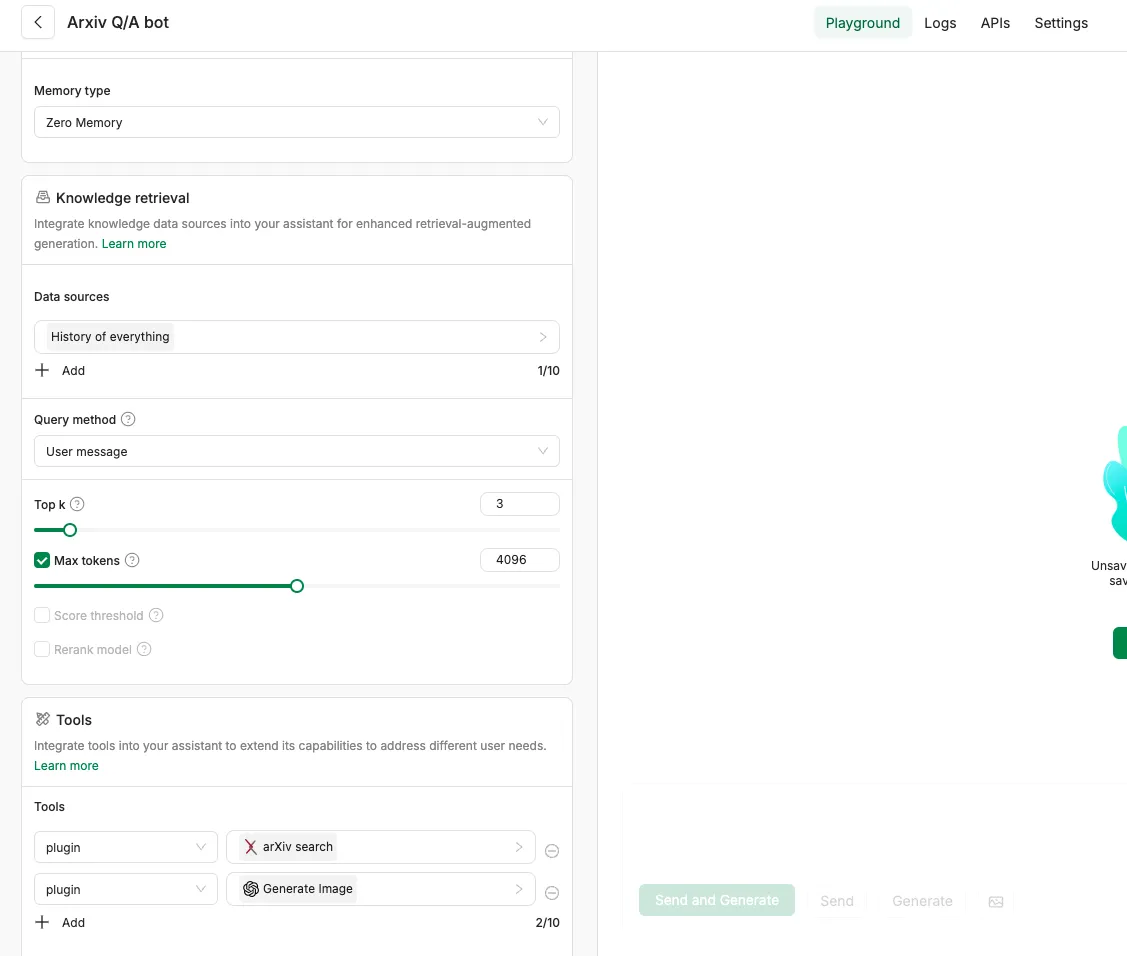The image size is (1127, 956).
Task: Open the Memory type dropdown
Action: (296, 123)
